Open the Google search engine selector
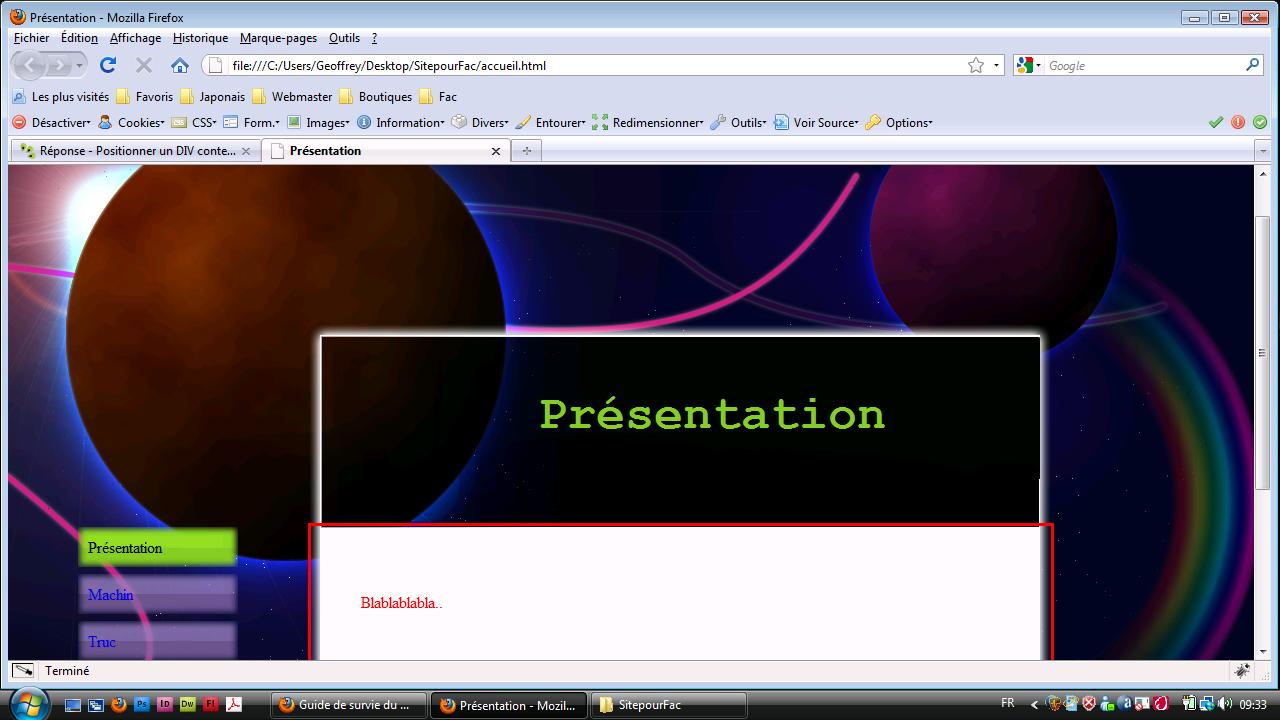Image resolution: width=1280 pixels, height=720 pixels. (x=1028, y=65)
